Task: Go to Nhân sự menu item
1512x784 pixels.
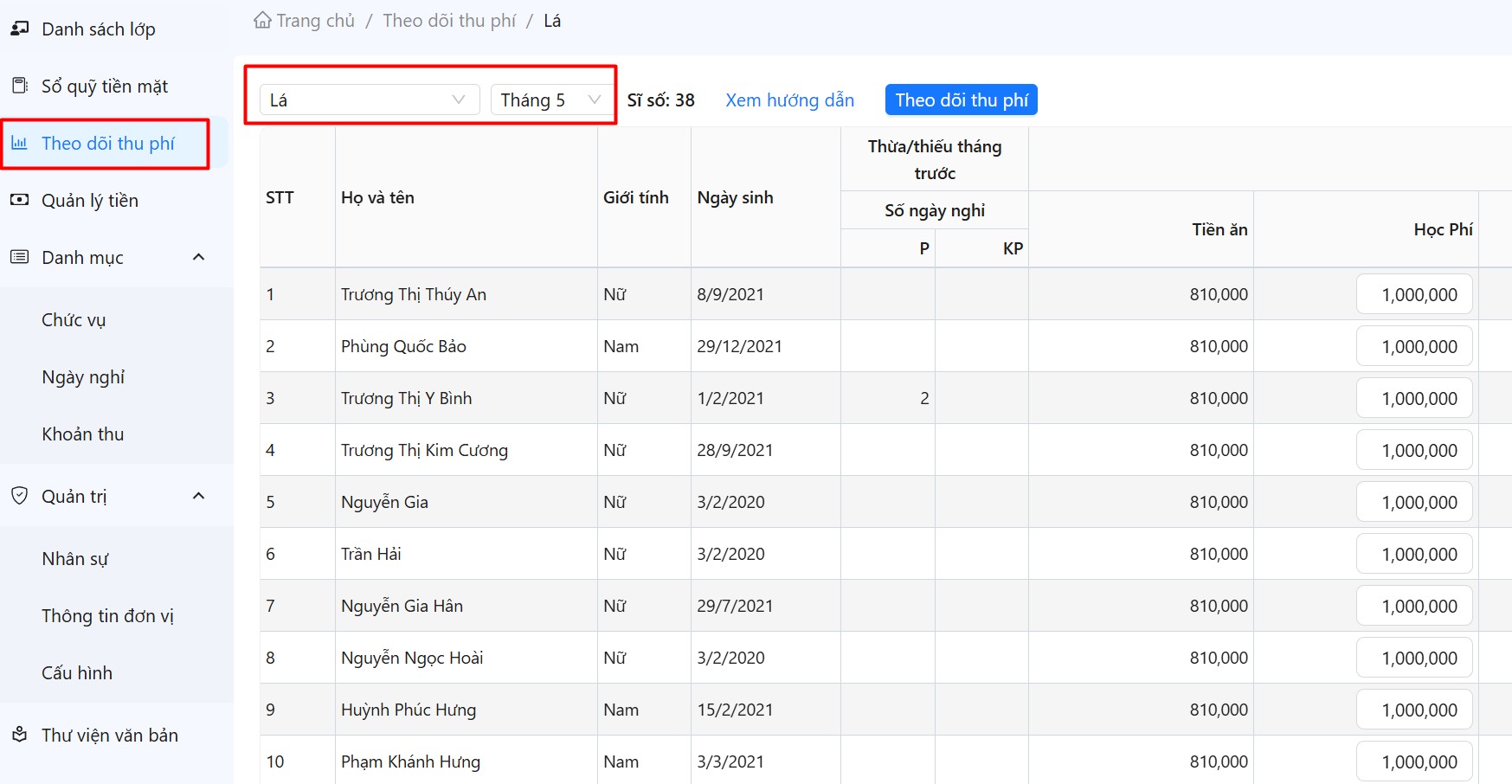Action: (x=75, y=558)
